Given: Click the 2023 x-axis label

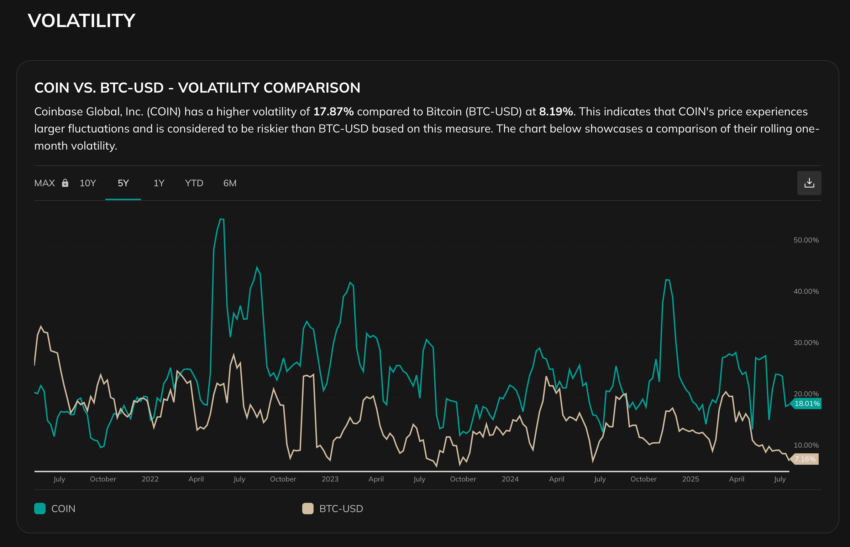Looking at the screenshot, I should click(x=330, y=479).
